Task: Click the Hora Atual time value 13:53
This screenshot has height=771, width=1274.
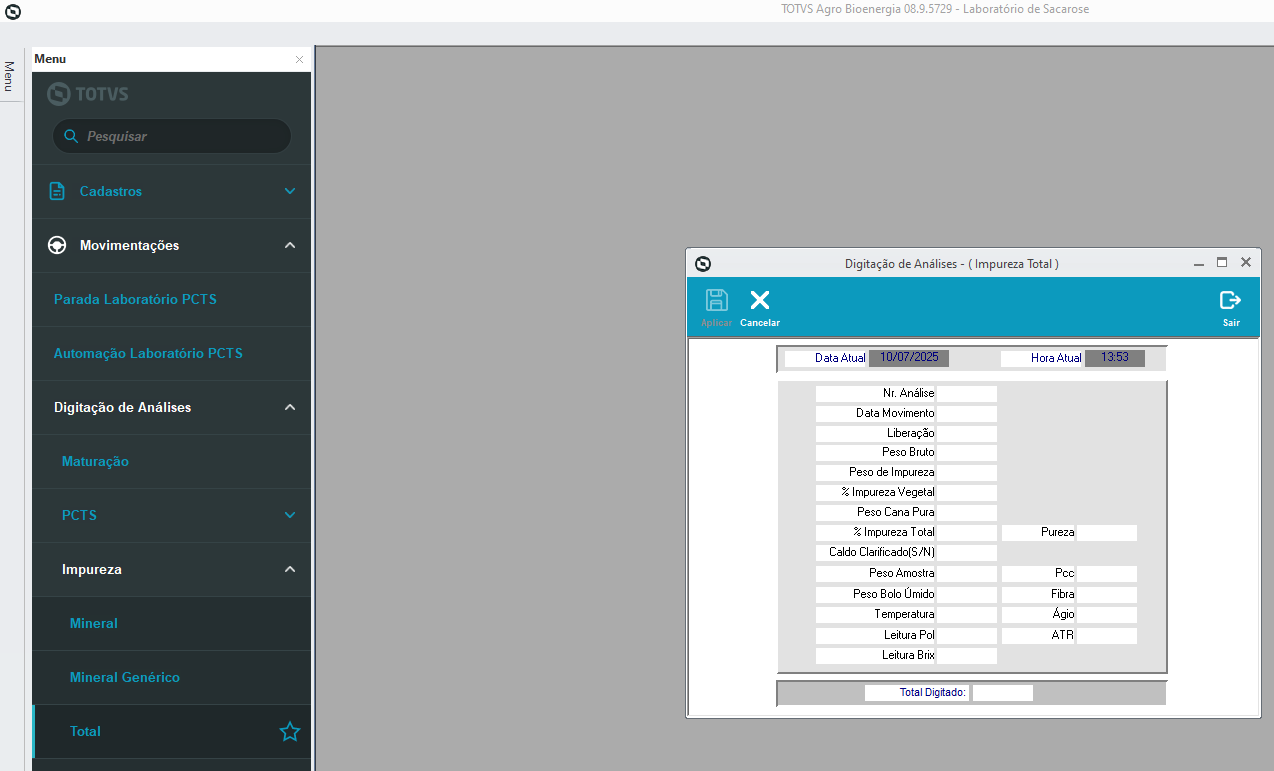Action: (x=1115, y=358)
